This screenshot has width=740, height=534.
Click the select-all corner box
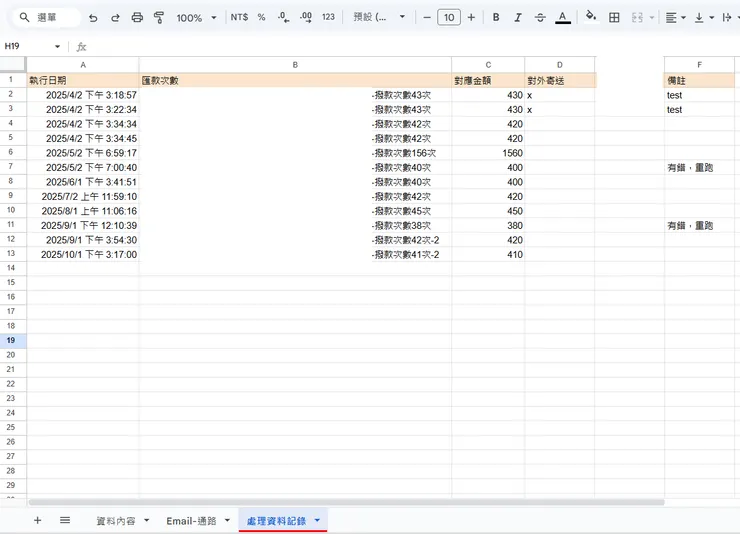tap(13, 65)
